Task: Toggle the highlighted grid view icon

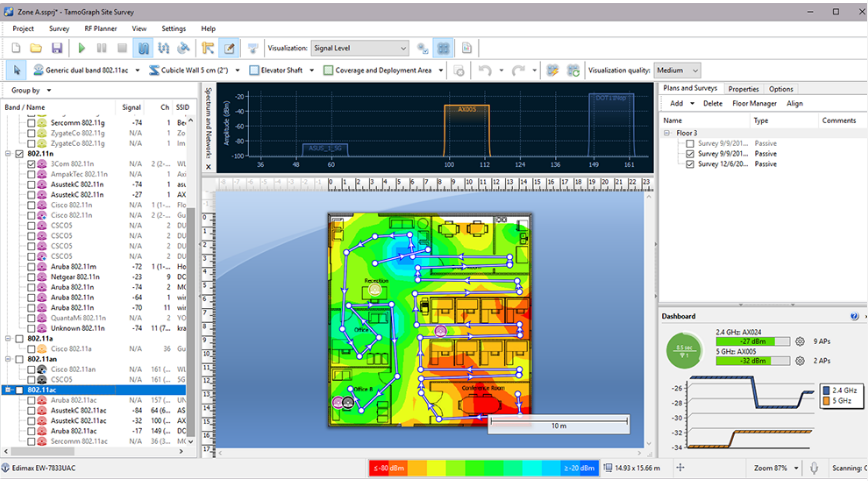Action: pos(443,48)
